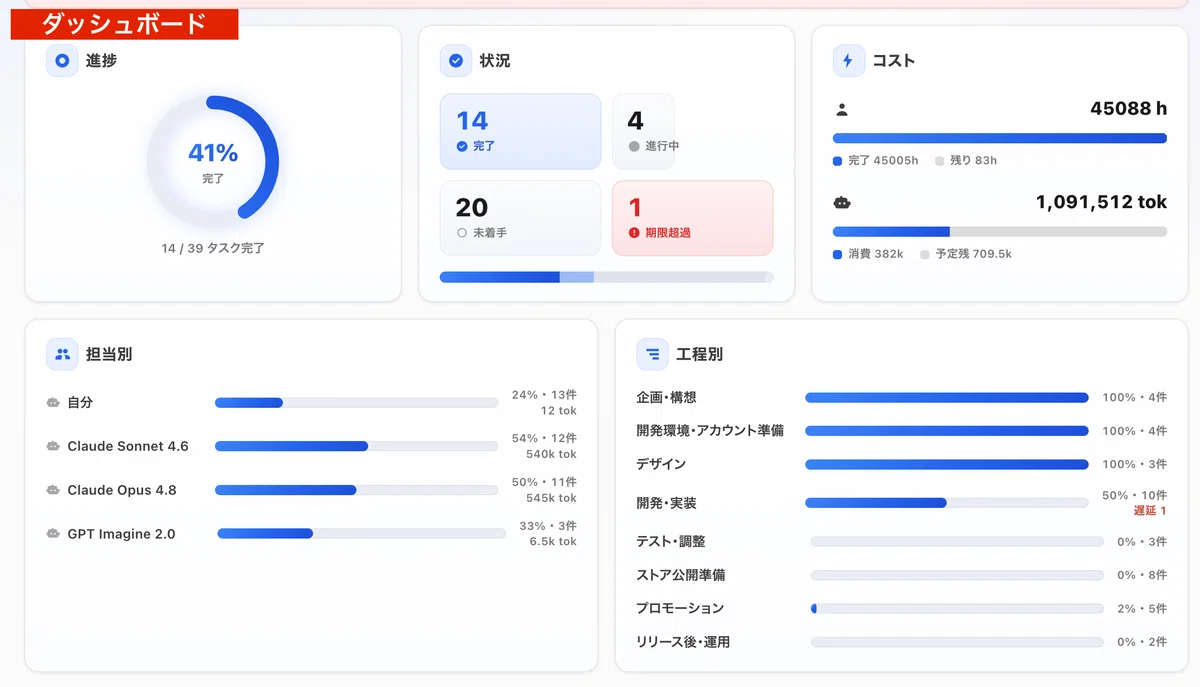Select the デザイン phase label
This screenshot has width=1200, height=687.
tap(661, 465)
